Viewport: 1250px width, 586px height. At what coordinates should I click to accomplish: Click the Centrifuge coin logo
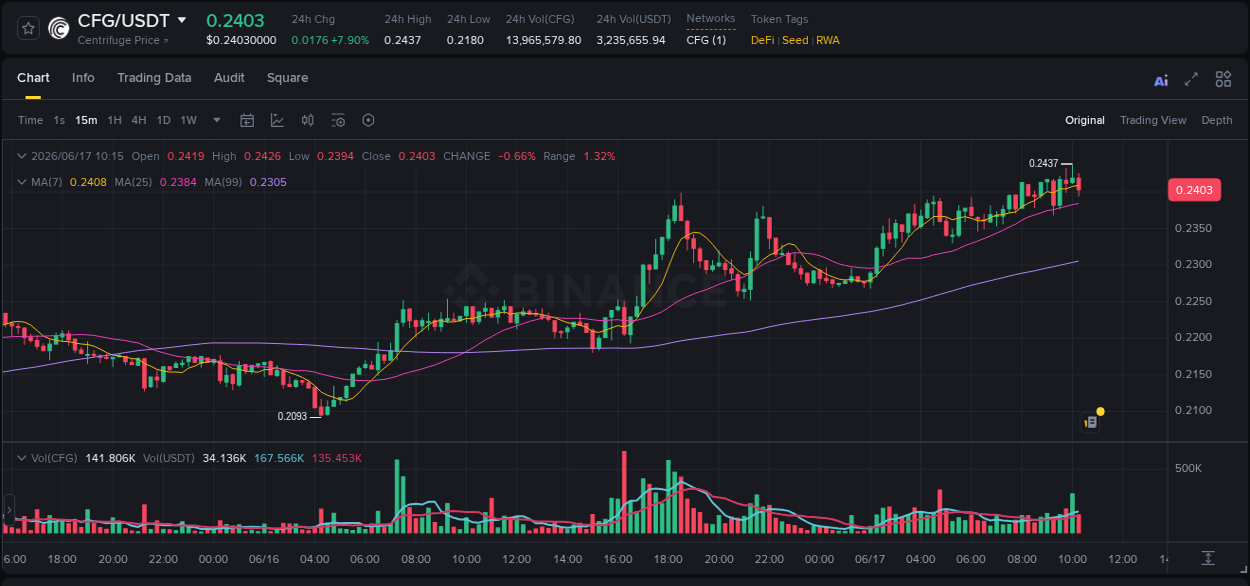(59, 29)
